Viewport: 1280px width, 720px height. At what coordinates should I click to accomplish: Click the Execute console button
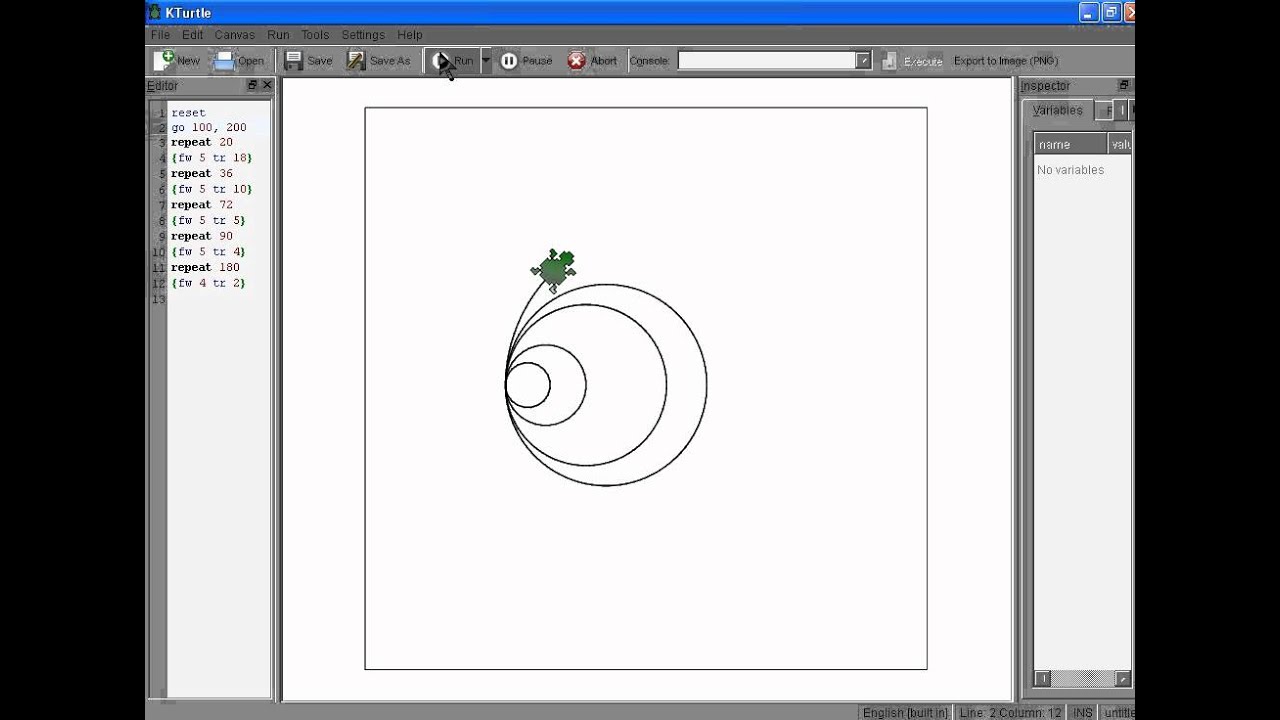tap(912, 61)
